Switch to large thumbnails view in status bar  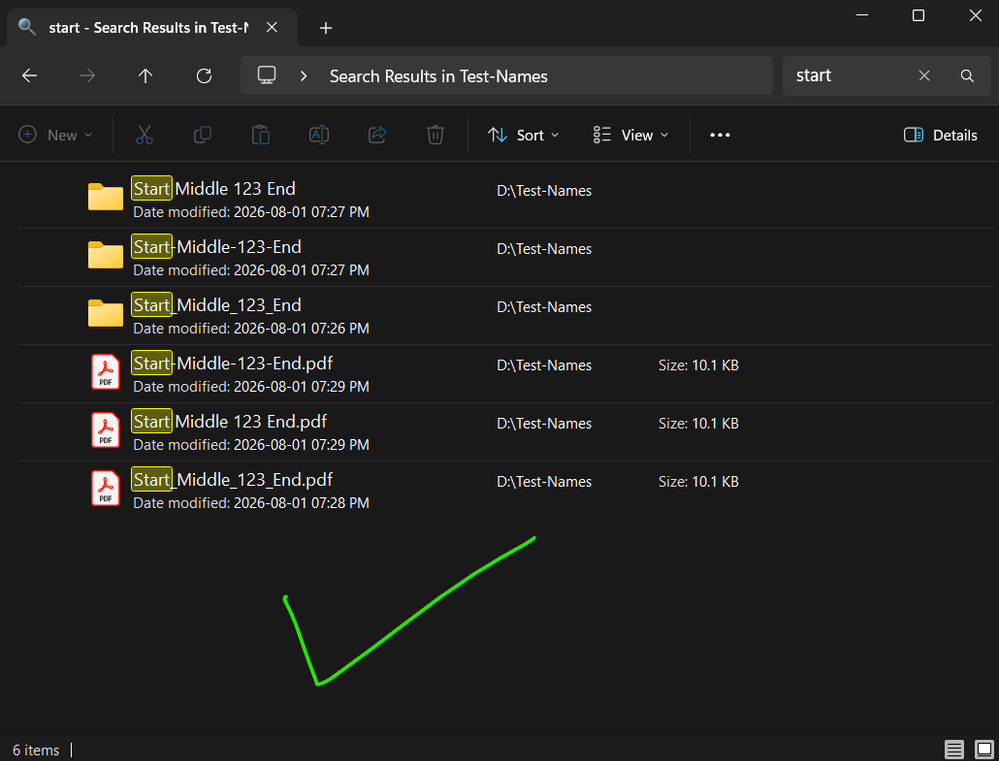click(984, 750)
